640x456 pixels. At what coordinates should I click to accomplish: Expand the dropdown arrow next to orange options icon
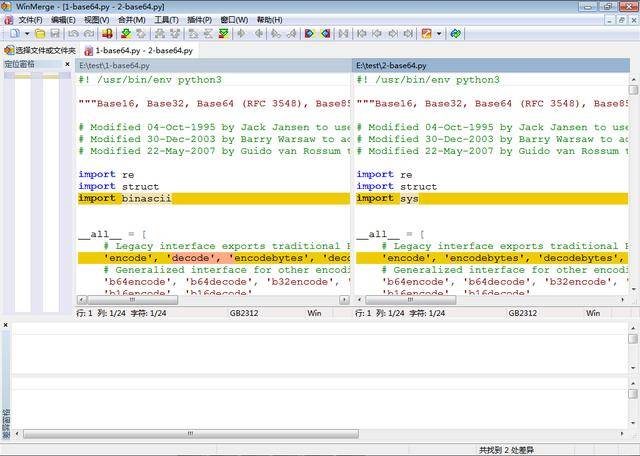[x=439, y=33]
